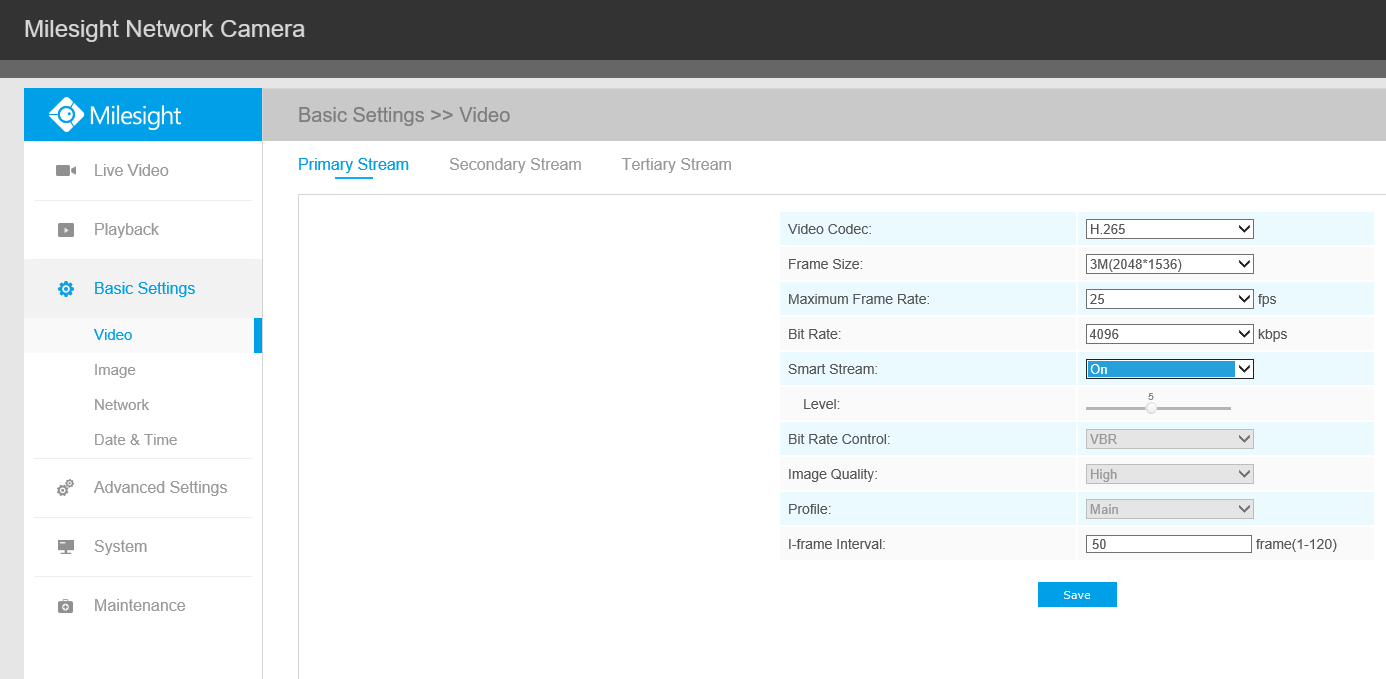
Task: Click the Basic Settings gear icon
Action: [x=65, y=288]
